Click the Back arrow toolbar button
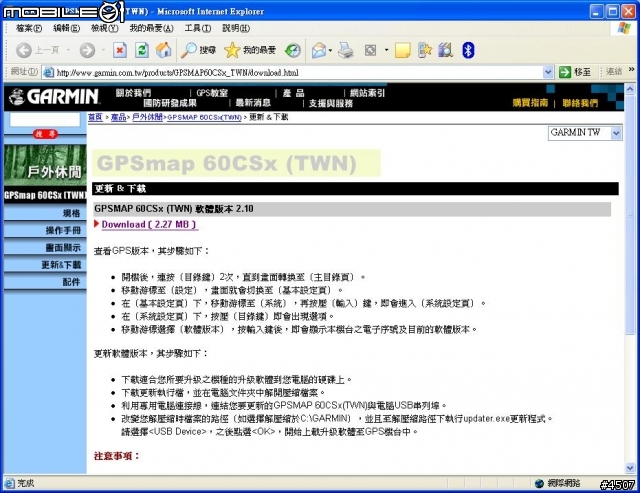Viewport: 640px width, 493px height. click(24, 50)
